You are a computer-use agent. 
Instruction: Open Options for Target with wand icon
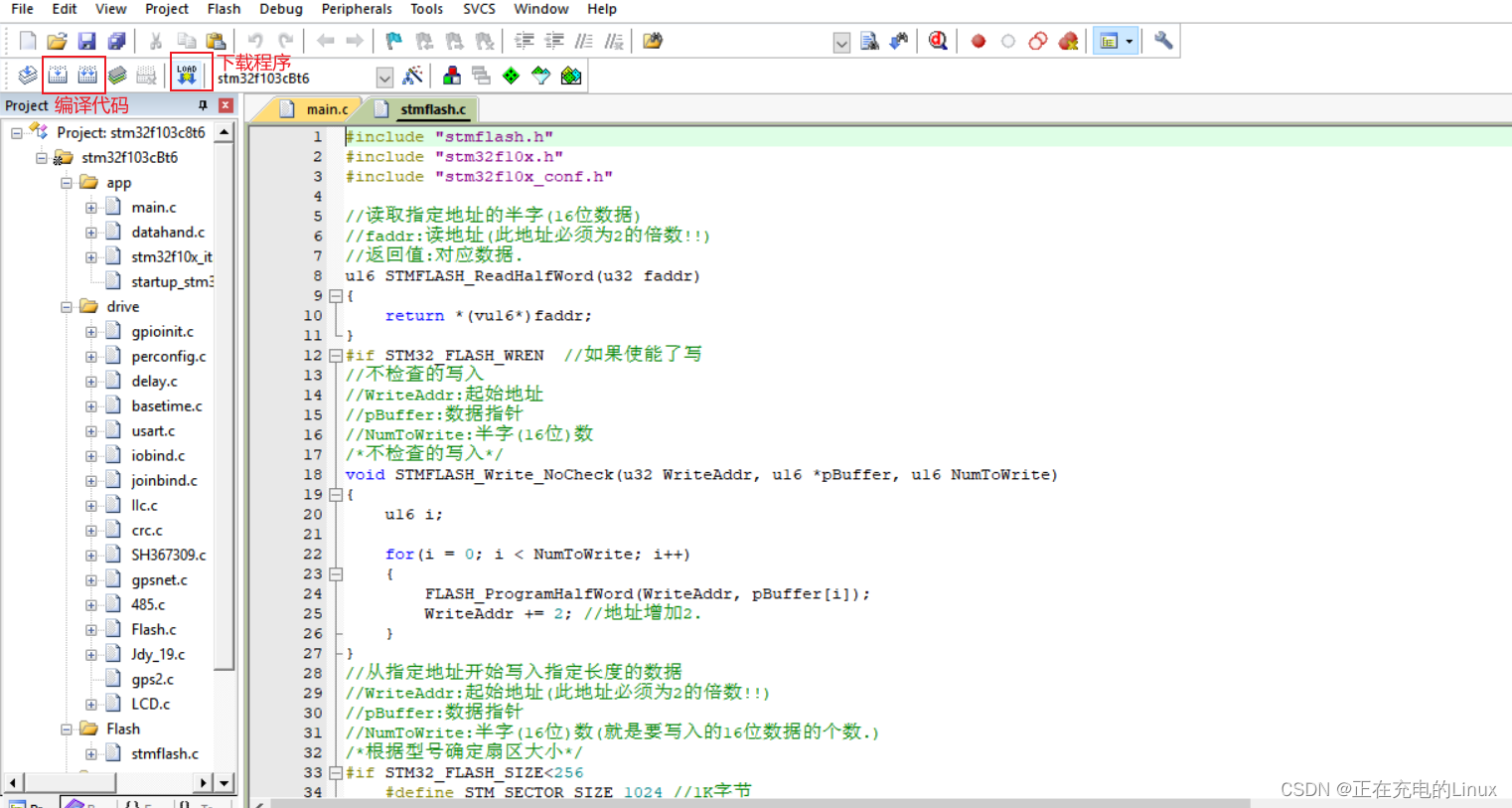tap(412, 76)
